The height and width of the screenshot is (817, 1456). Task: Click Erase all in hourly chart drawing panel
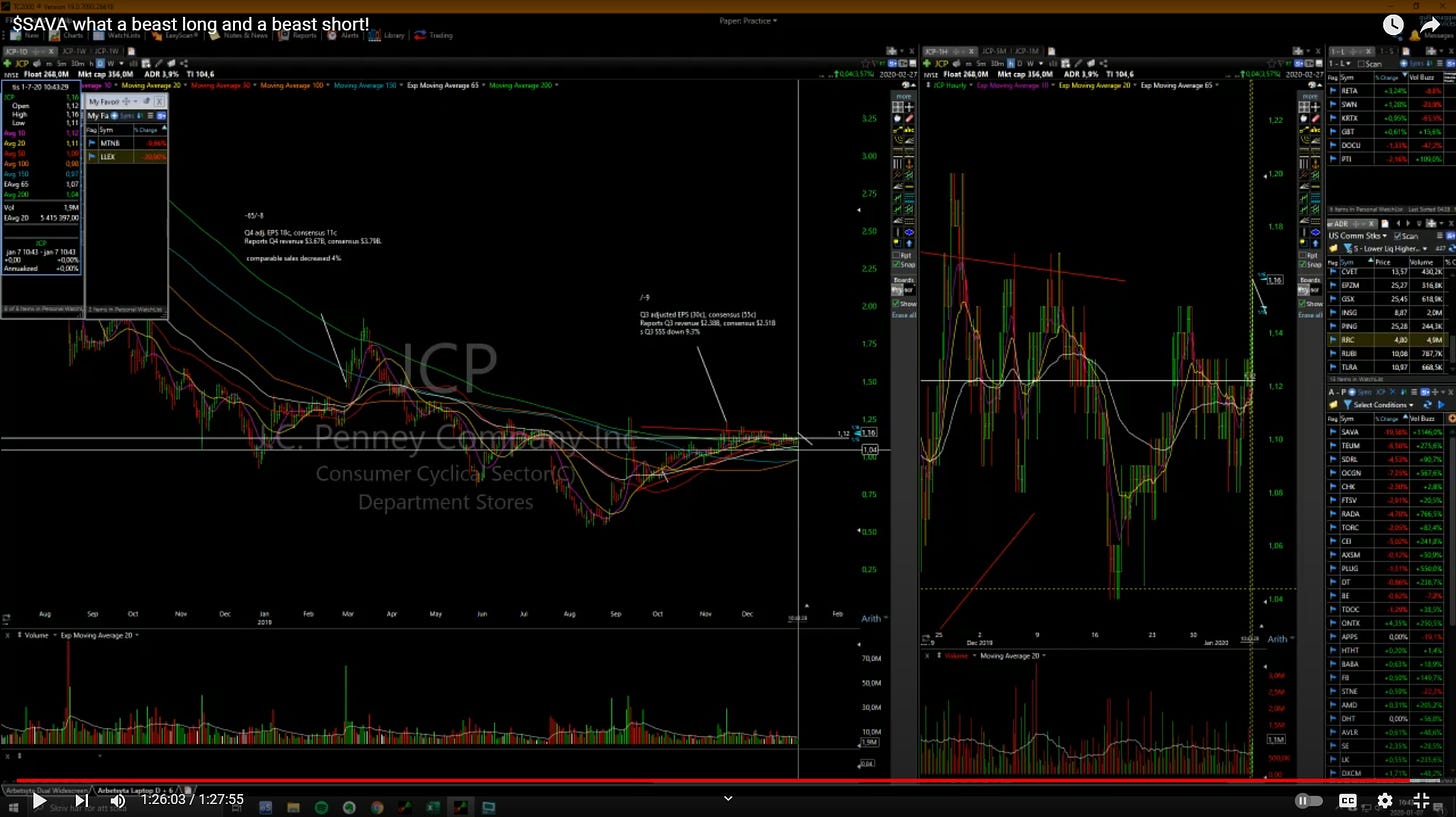pyautogui.click(x=1311, y=315)
